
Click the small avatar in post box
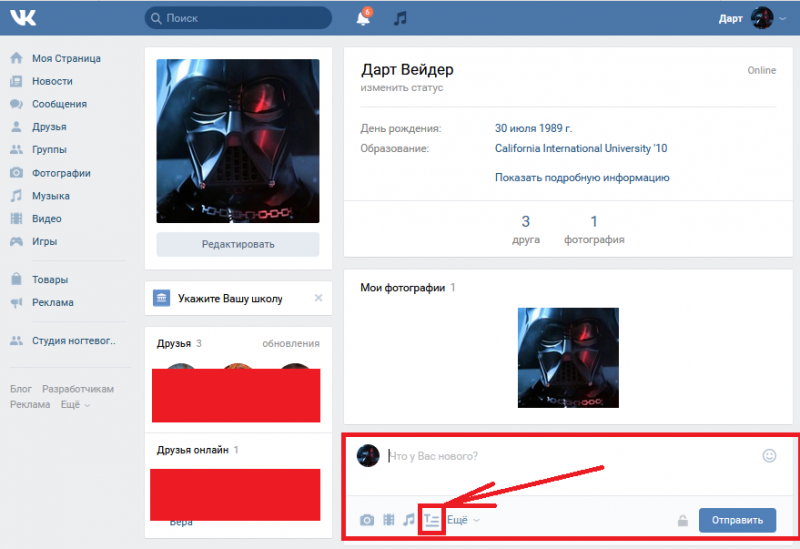368,456
